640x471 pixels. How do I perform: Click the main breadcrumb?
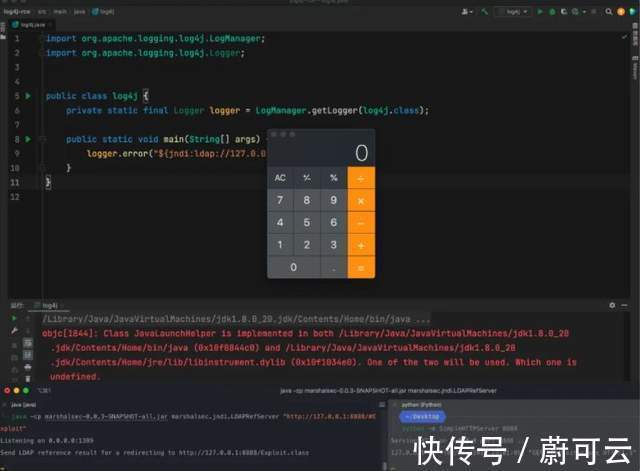tap(60, 12)
